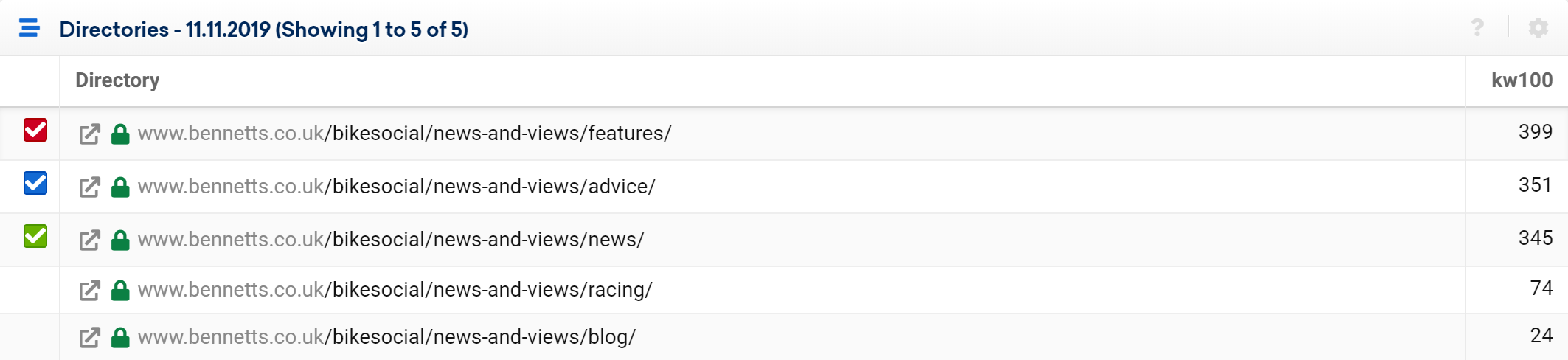Sort table by Directory column header
1568x360 pixels.
coord(117,80)
